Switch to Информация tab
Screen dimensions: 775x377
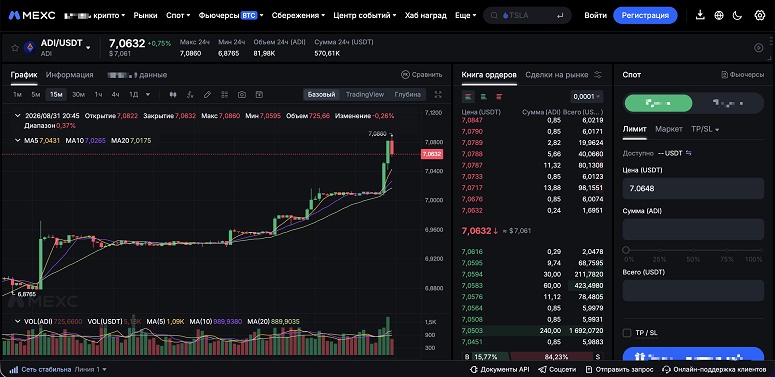pyautogui.click(x=70, y=75)
